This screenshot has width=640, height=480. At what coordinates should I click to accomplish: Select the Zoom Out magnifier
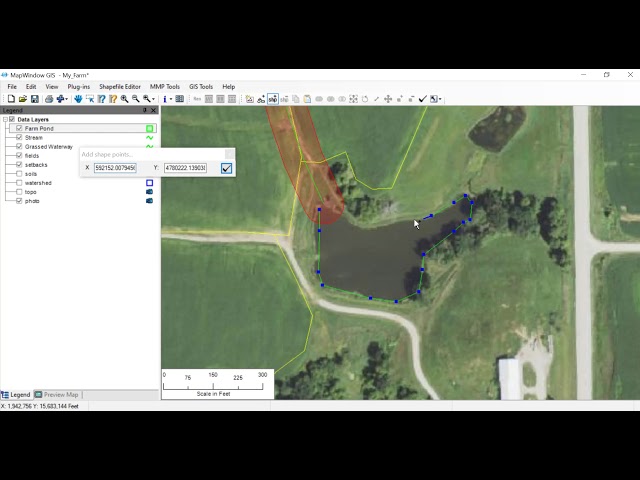136,99
